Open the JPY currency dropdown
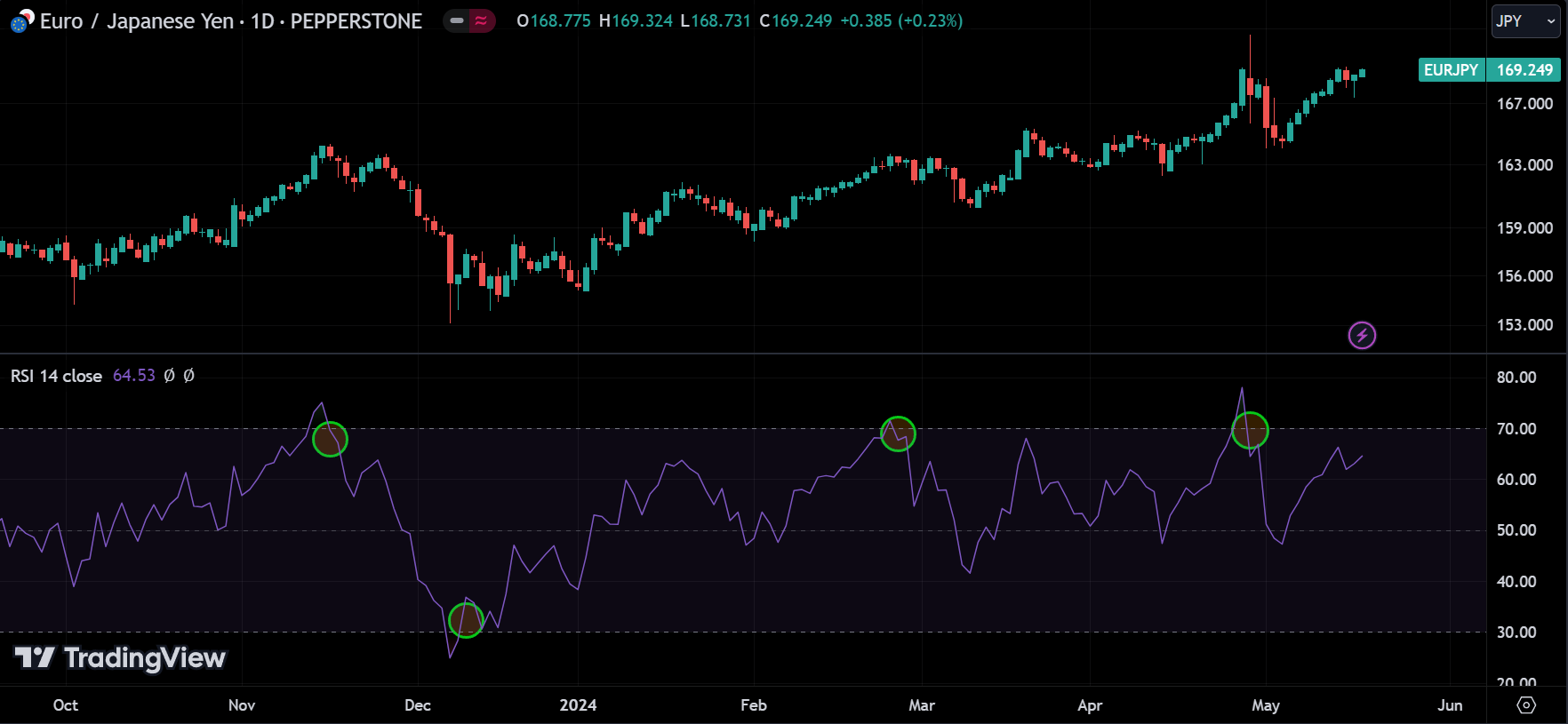 click(1525, 20)
